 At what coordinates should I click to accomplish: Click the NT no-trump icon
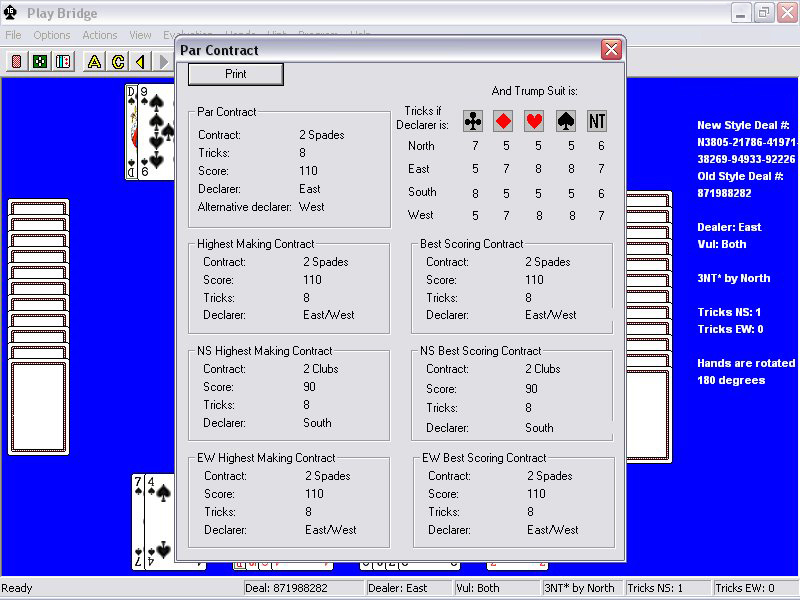coord(597,121)
